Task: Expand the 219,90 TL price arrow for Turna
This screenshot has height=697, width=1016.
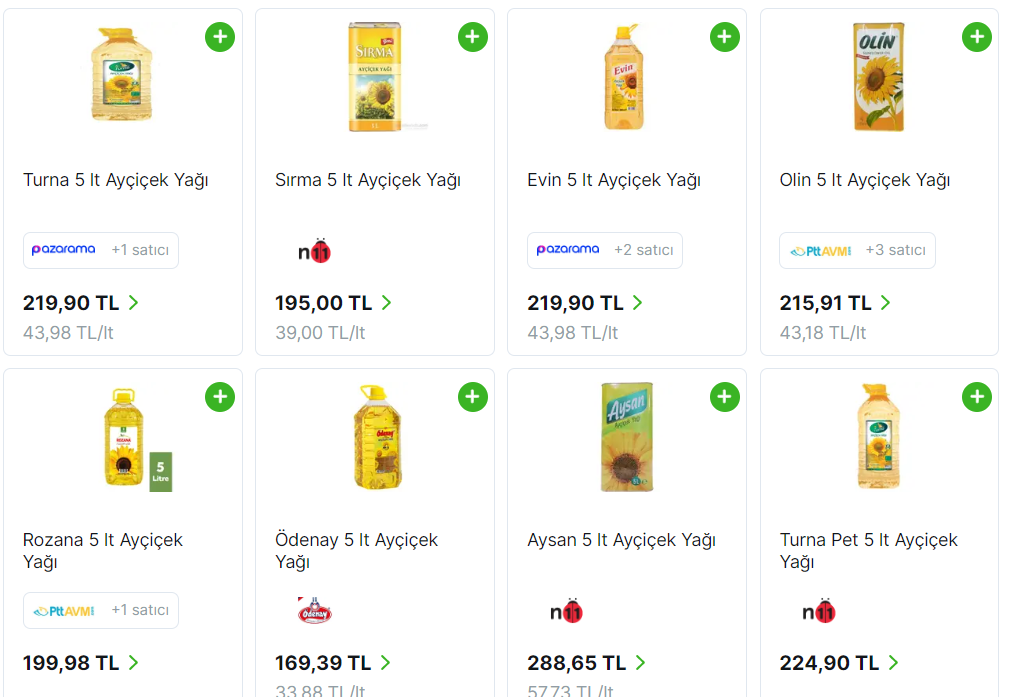Action: coord(134,303)
